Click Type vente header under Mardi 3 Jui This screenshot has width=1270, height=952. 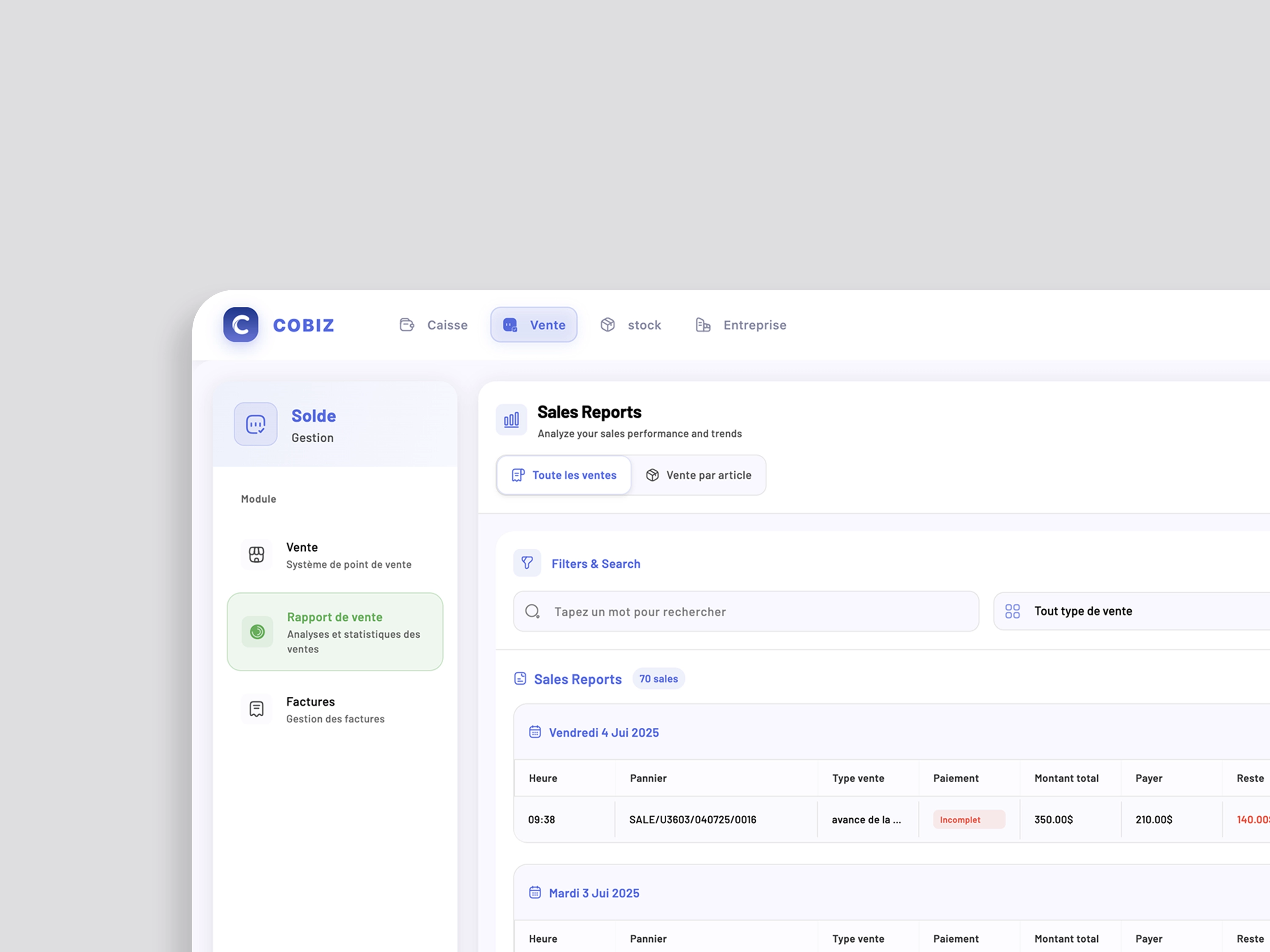[859, 939]
